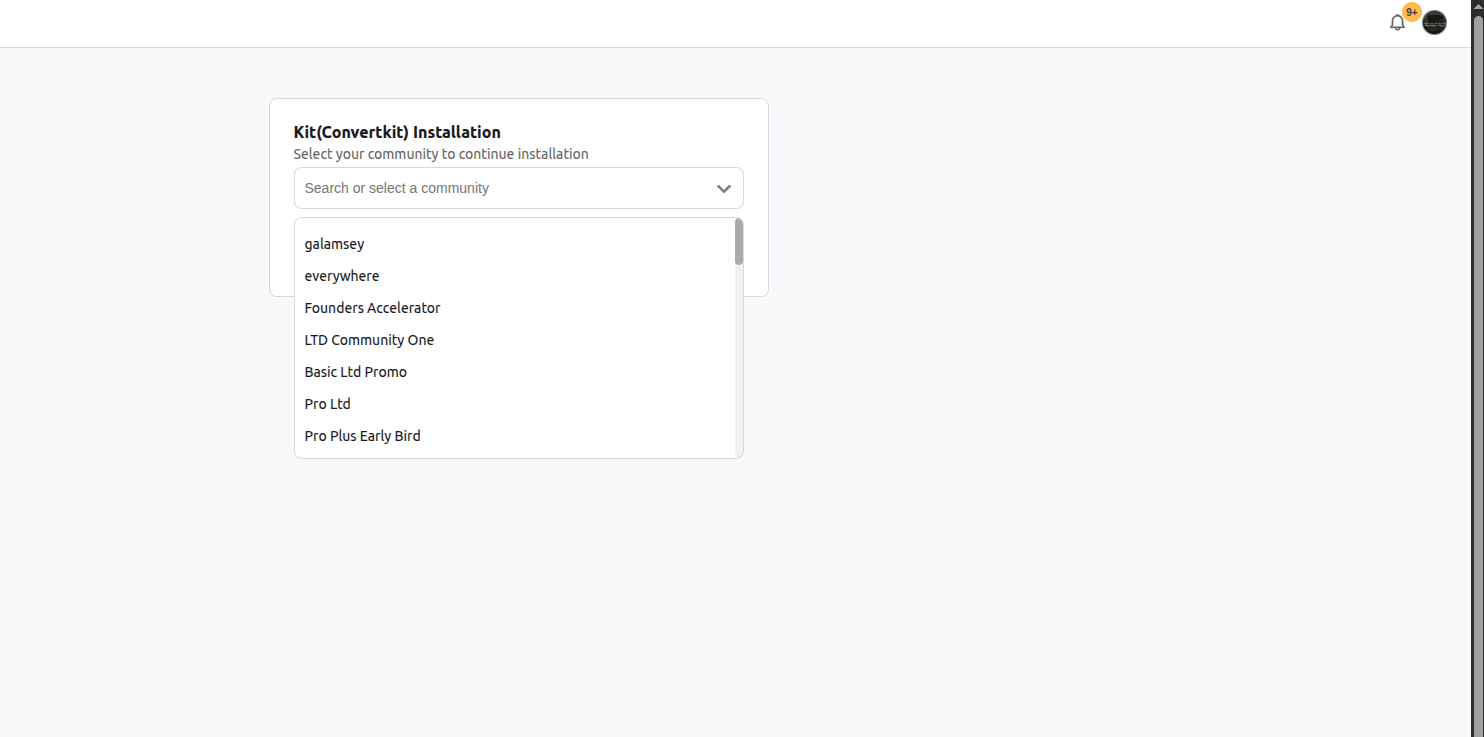Click the 'Select your community' subtitle text
Viewport: 1484px width, 737px height.
pos(440,154)
